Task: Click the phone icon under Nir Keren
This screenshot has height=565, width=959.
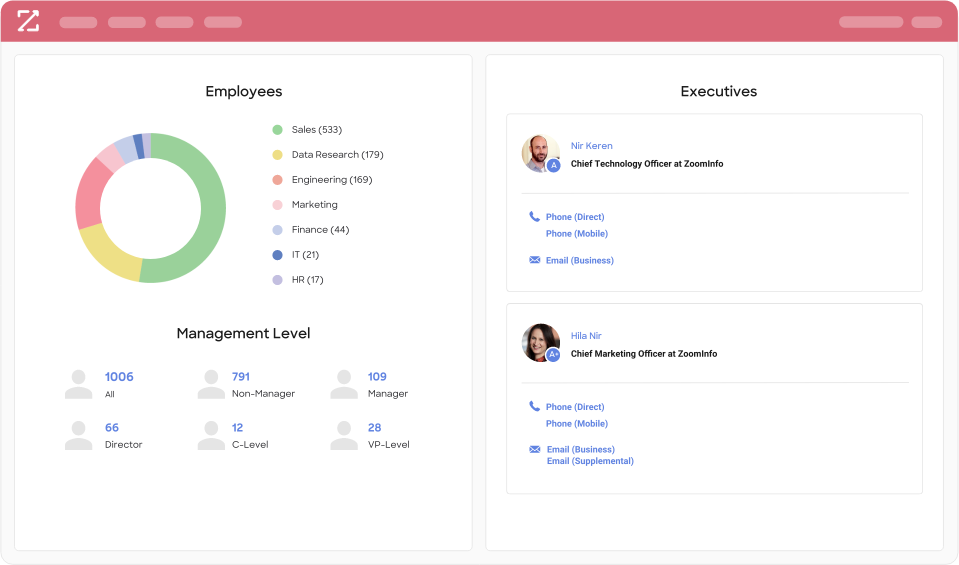Action: (x=535, y=216)
